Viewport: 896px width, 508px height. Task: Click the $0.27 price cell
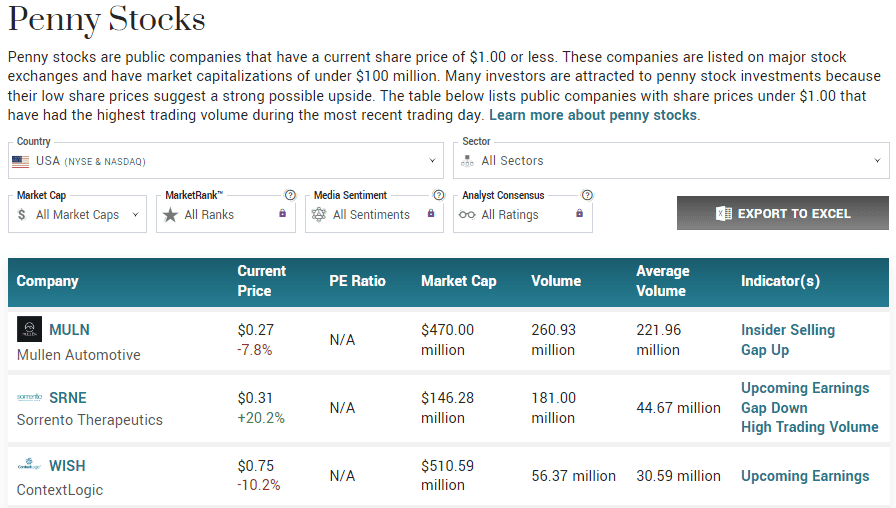pyautogui.click(x=256, y=330)
